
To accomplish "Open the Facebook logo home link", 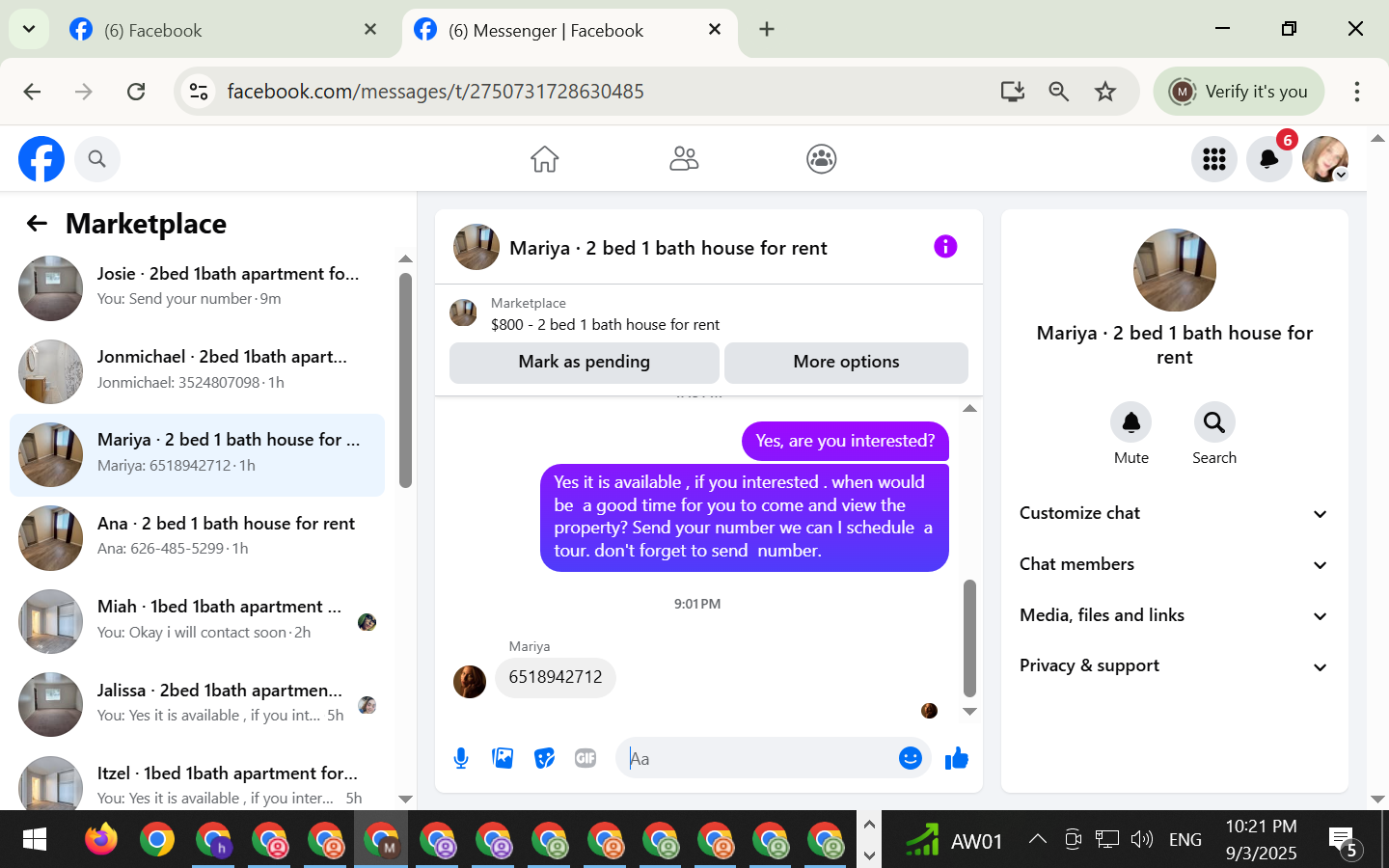I will click(41, 159).
